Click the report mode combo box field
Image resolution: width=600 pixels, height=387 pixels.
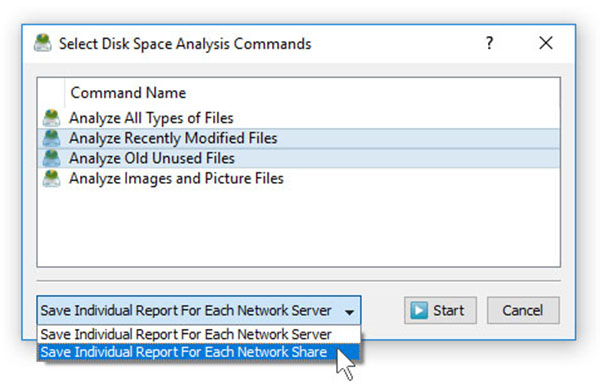[199, 310]
